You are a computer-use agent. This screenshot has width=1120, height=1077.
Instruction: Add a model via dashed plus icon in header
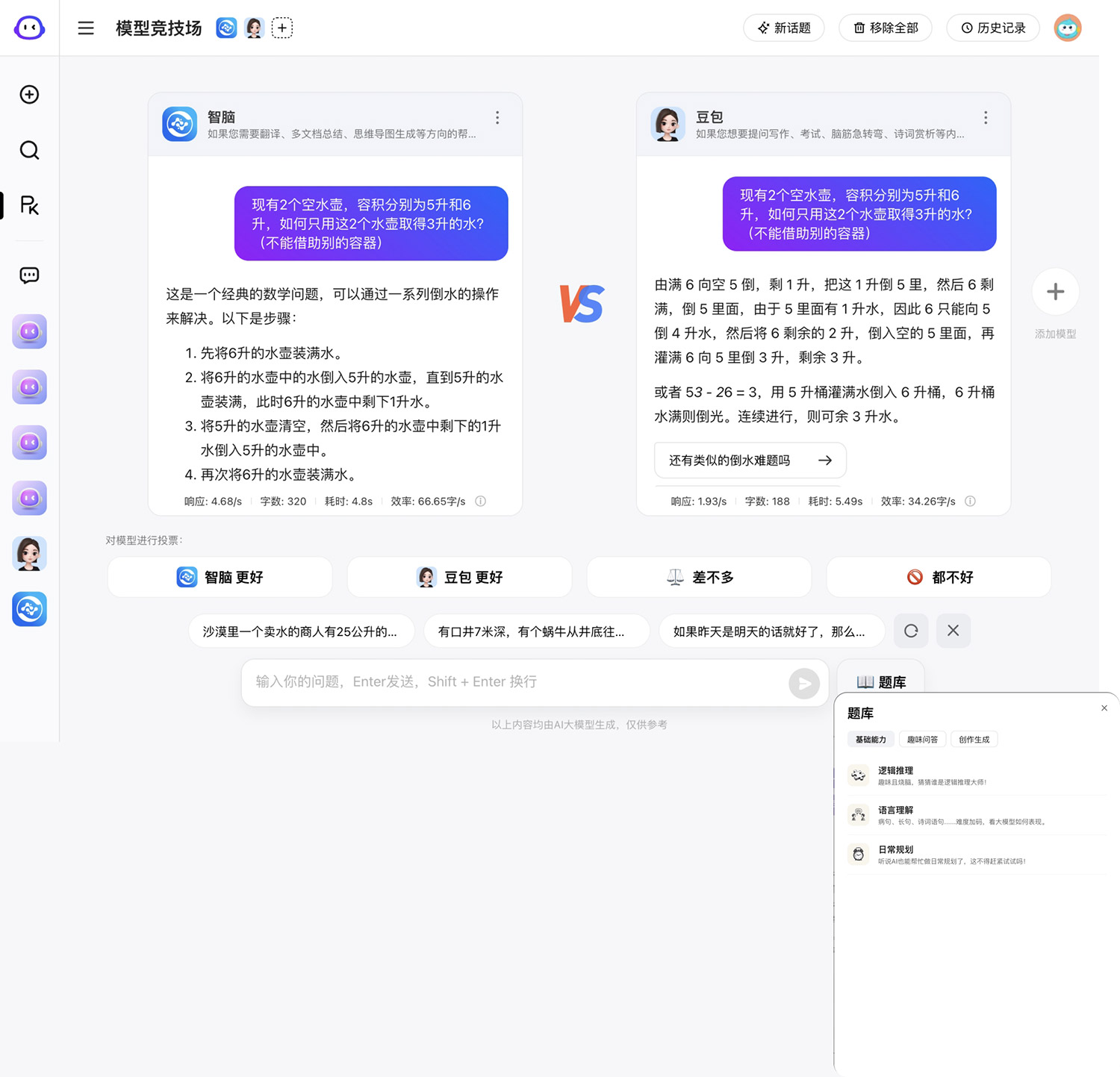pyautogui.click(x=281, y=28)
